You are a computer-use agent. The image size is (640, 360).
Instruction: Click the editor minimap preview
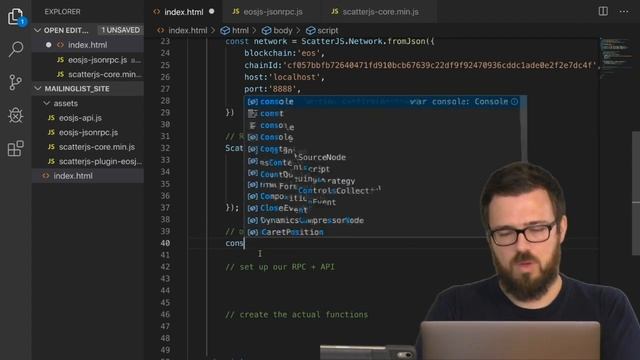coord(616,57)
